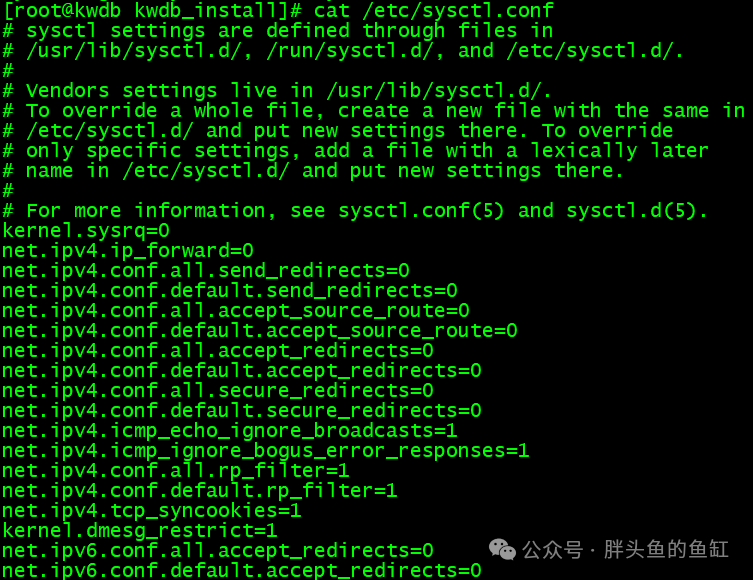Select the net.ipv4.tcp_syncookies=1 line
Viewport: 753px width, 580px height.
152,510
